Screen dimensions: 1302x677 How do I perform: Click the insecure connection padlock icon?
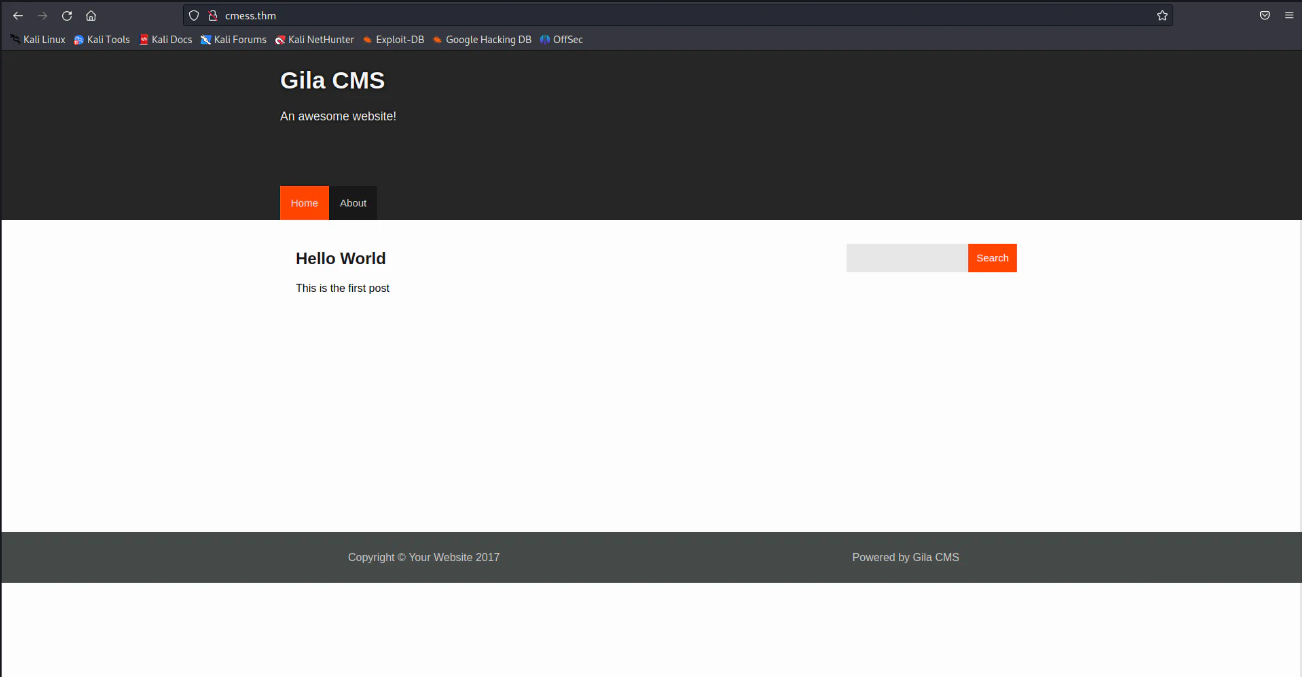pos(212,16)
